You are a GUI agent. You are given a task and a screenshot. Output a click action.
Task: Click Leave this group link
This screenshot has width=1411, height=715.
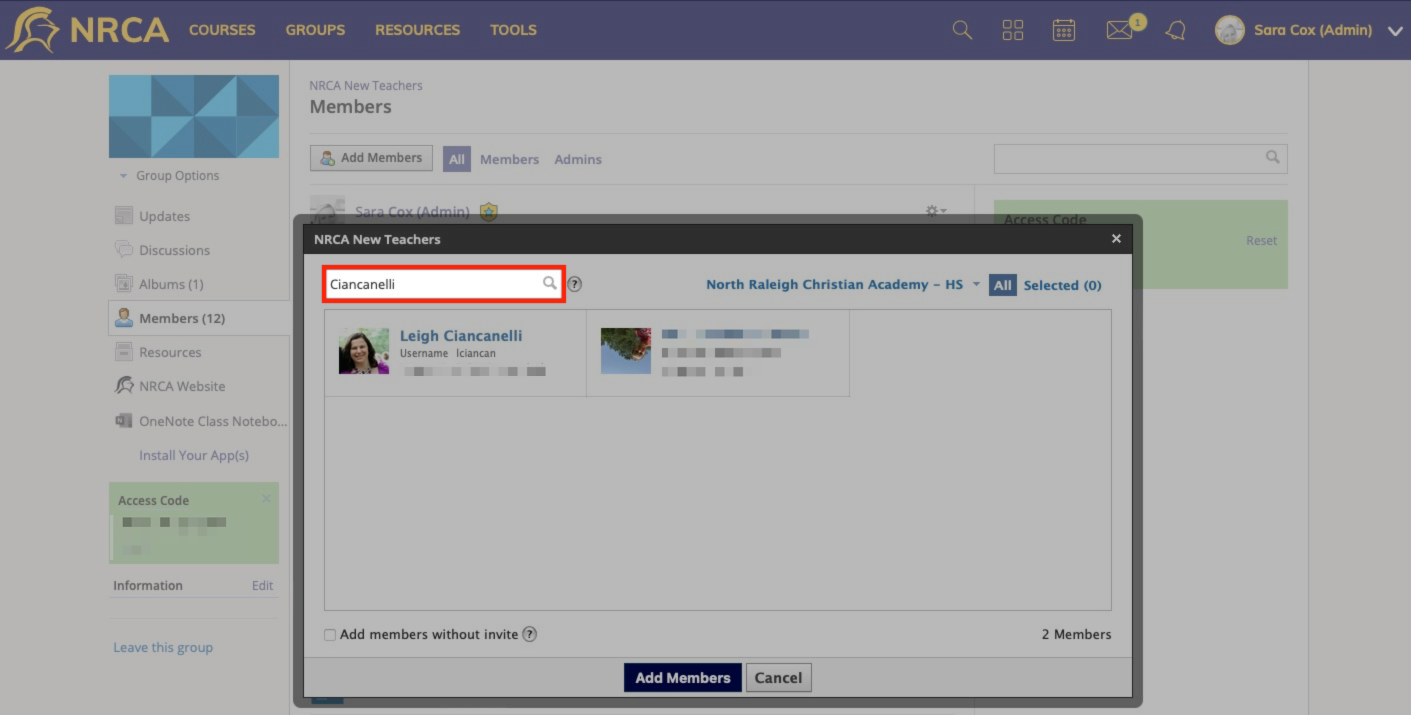pyautogui.click(x=163, y=647)
